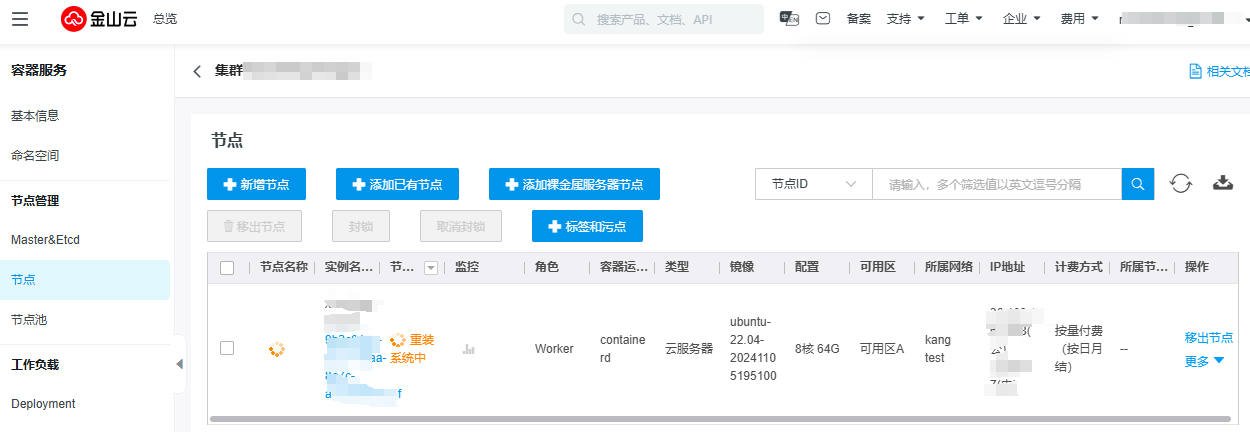Download the node list export
The image size is (1250, 432).
tap(1222, 184)
